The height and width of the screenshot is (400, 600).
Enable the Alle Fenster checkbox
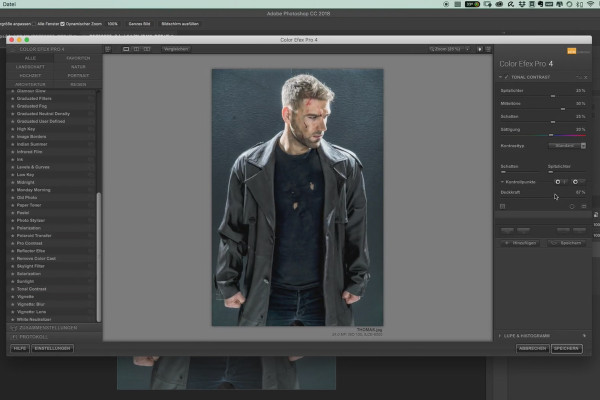pos(34,24)
